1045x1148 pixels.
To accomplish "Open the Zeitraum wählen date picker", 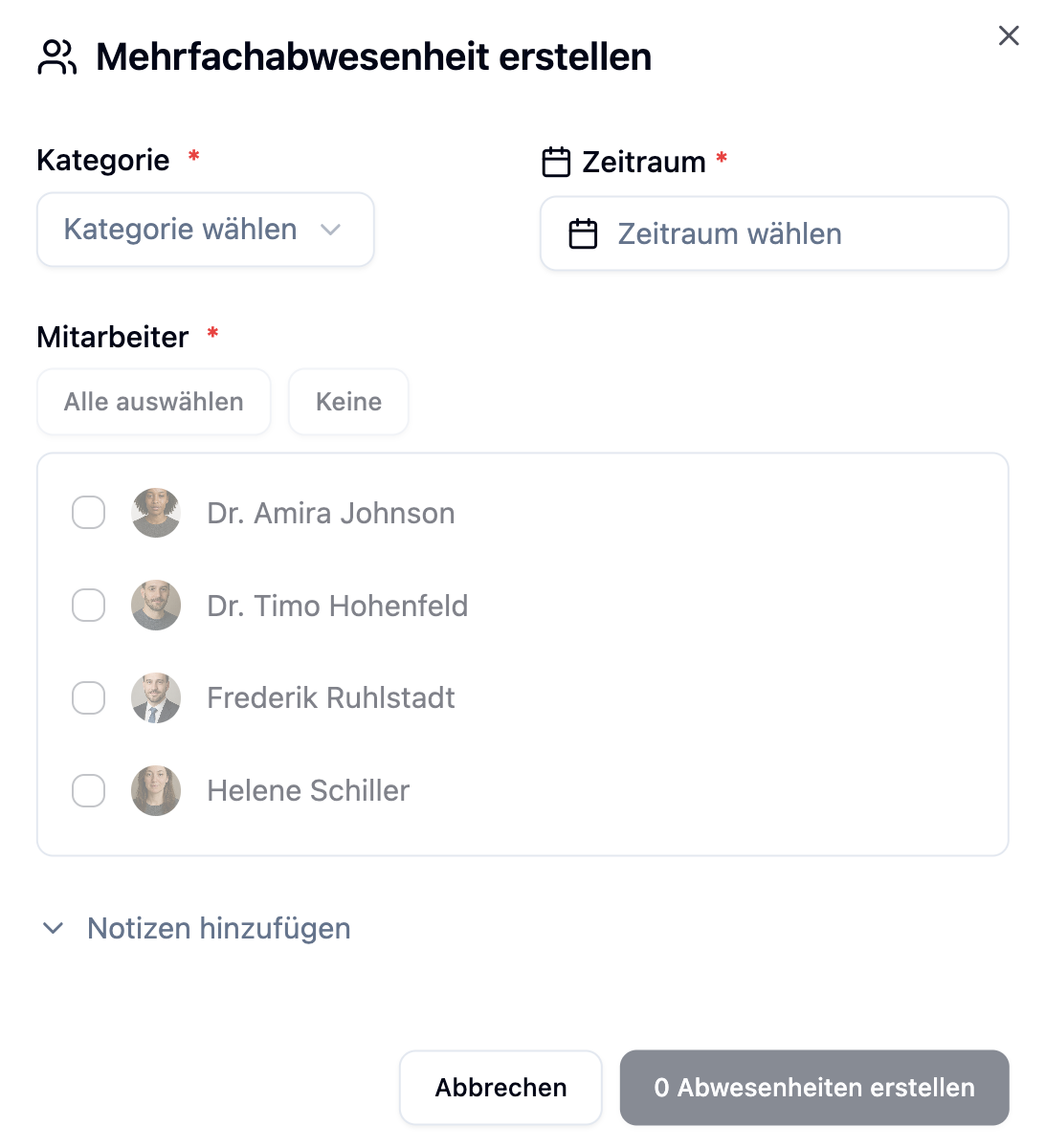I will [774, 234].
